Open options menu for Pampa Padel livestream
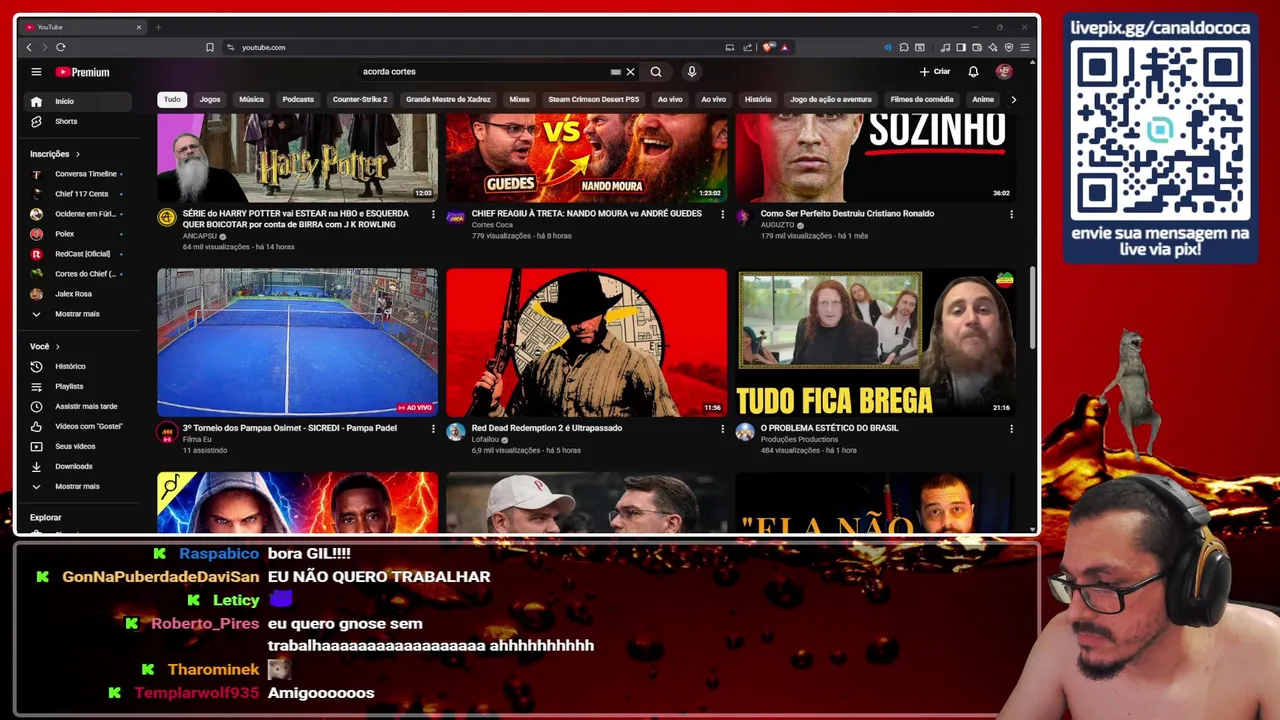The image size is (1280, 720). point(433,429)
